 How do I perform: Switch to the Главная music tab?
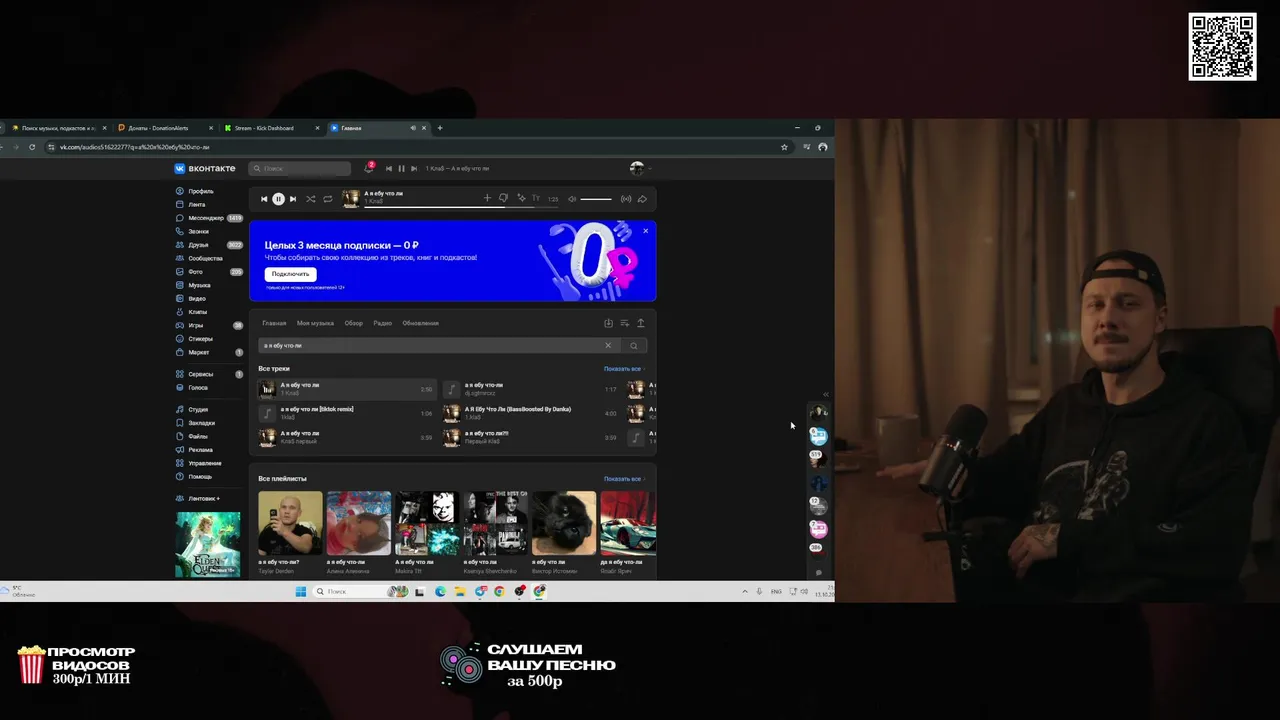[274, 323]
